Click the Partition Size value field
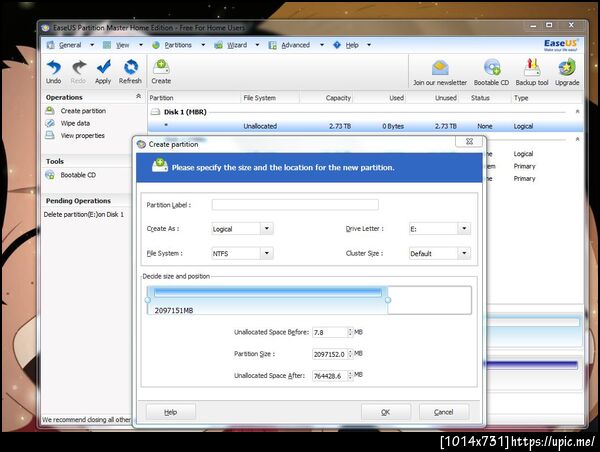The width and height of the screenshot is (600, 452). (330, 354)
